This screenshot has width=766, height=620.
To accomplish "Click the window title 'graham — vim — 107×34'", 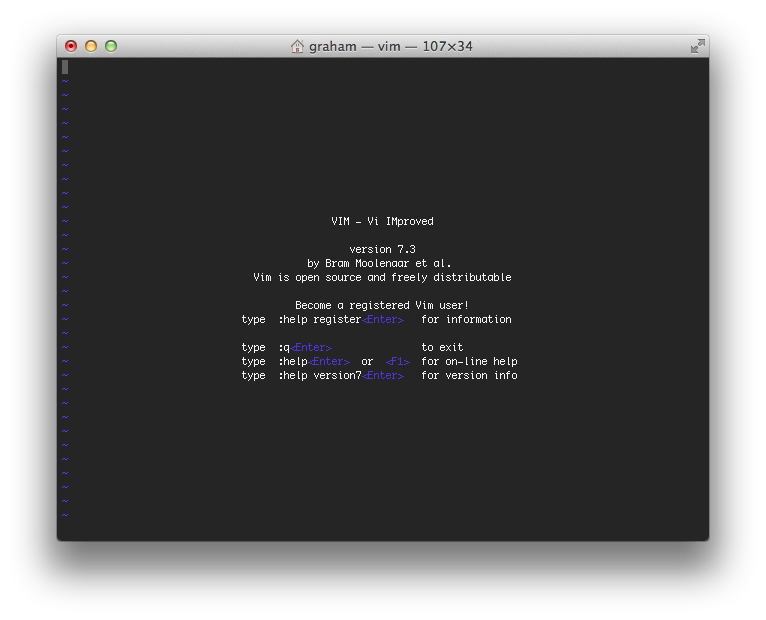I will (x=391, y=46).
